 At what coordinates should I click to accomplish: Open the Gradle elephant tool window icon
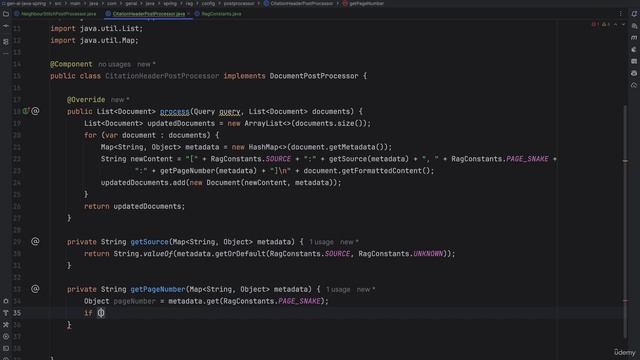point(634,49)
